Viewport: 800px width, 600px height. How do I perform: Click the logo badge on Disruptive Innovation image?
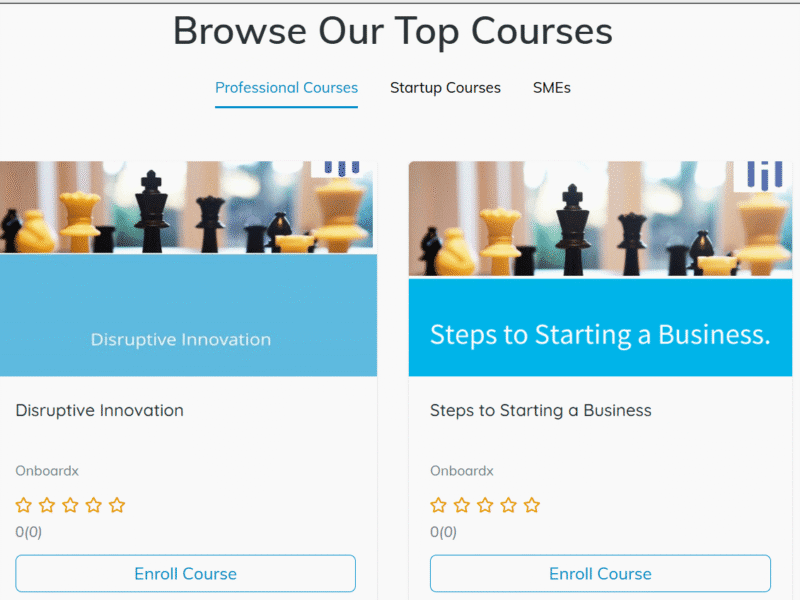click(x=342, y=169)
